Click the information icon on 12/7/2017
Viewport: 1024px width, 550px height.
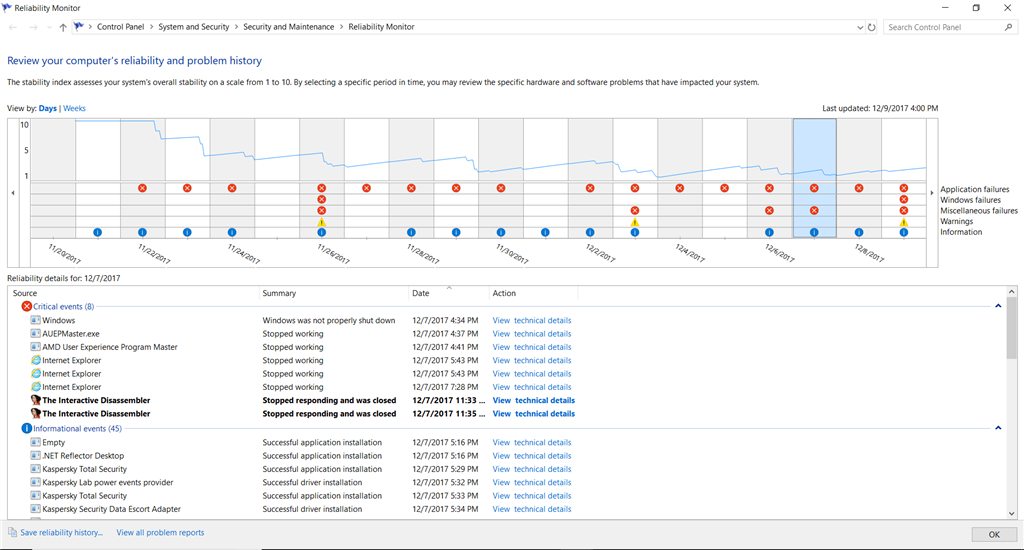point(814,232)
